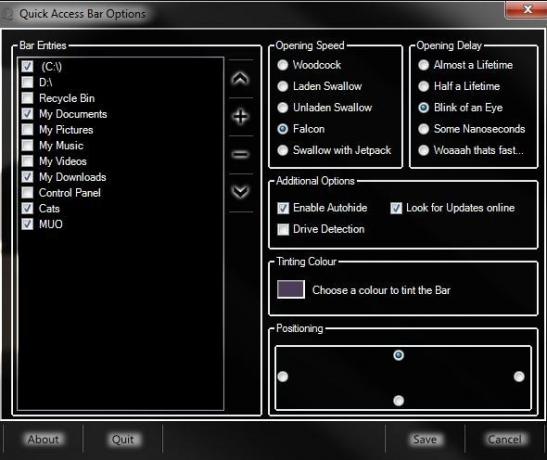This screenshot has height=460, width=547.
Task: Check the Recycle Bin bar entry
Action: 27,98
